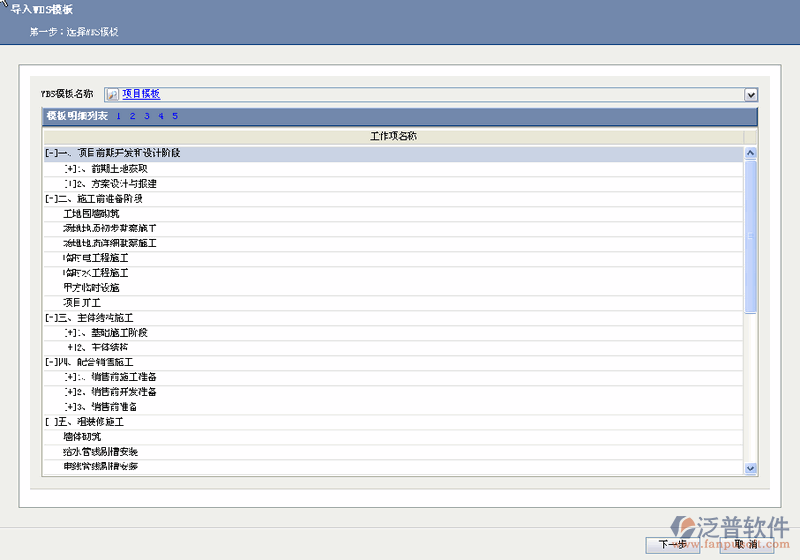Open the 项目模板 link
Viewport: 800px width, 560px height.
pyautogui.click(x=141, y=94)
